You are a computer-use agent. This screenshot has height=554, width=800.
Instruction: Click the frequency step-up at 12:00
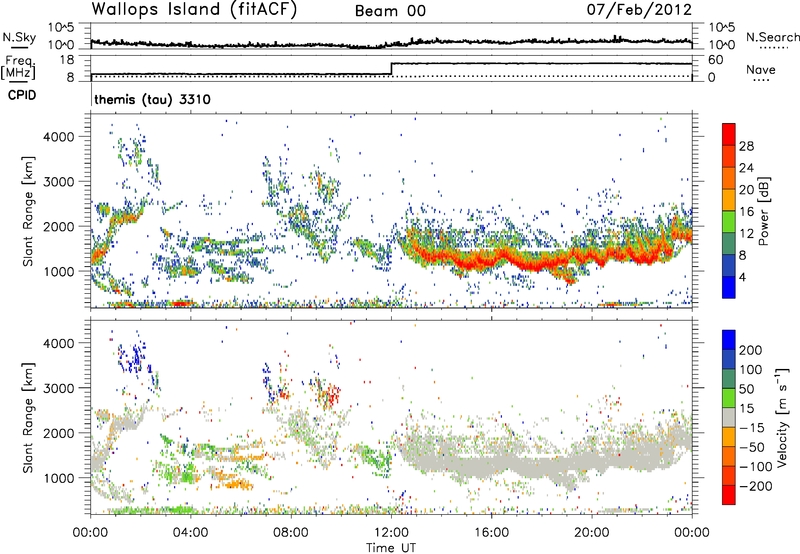(391, 69)
